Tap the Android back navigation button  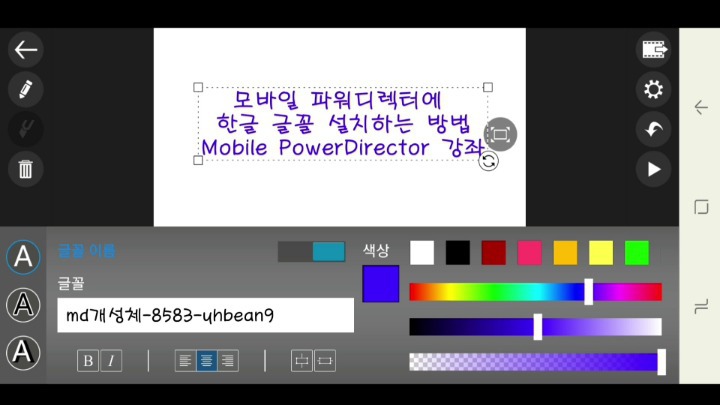(701, 107)
